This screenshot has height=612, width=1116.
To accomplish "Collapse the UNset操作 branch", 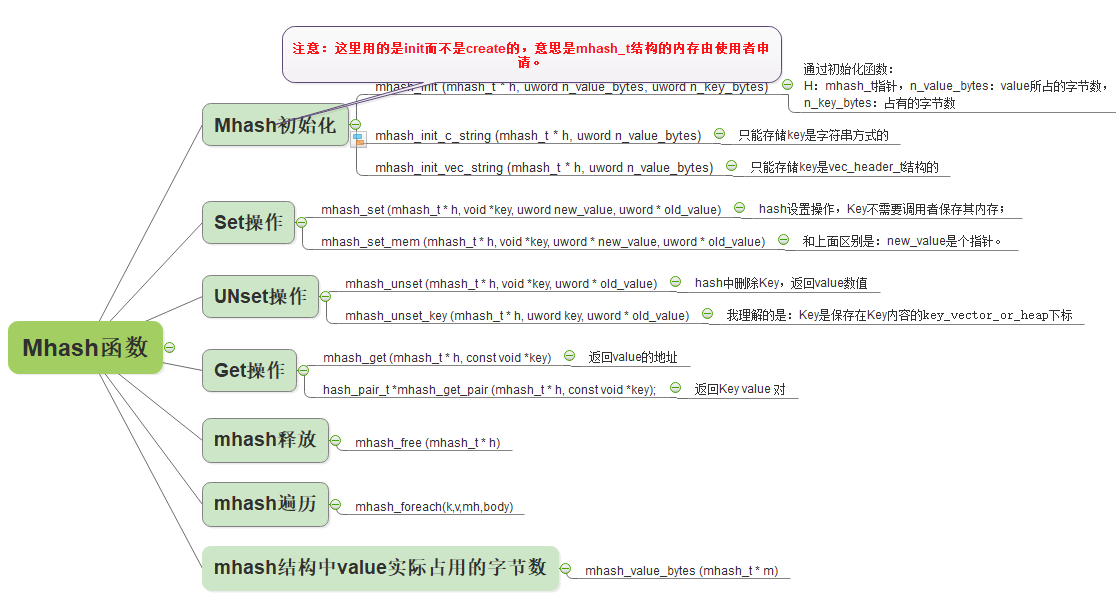I will pyautogui.click(x=325, y=296).
